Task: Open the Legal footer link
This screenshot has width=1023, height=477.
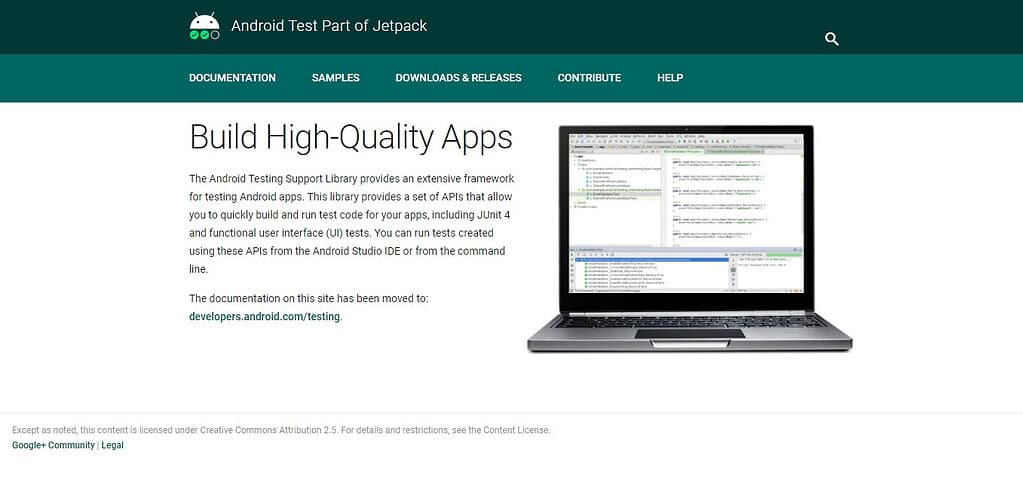Action: click(x=112, y=445)
